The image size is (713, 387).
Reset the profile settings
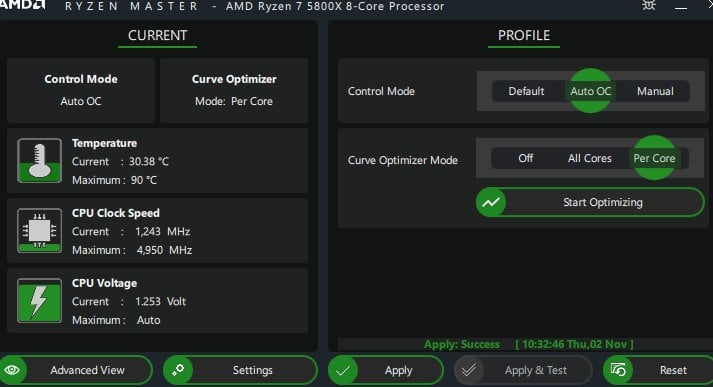[x=658, y=370]
